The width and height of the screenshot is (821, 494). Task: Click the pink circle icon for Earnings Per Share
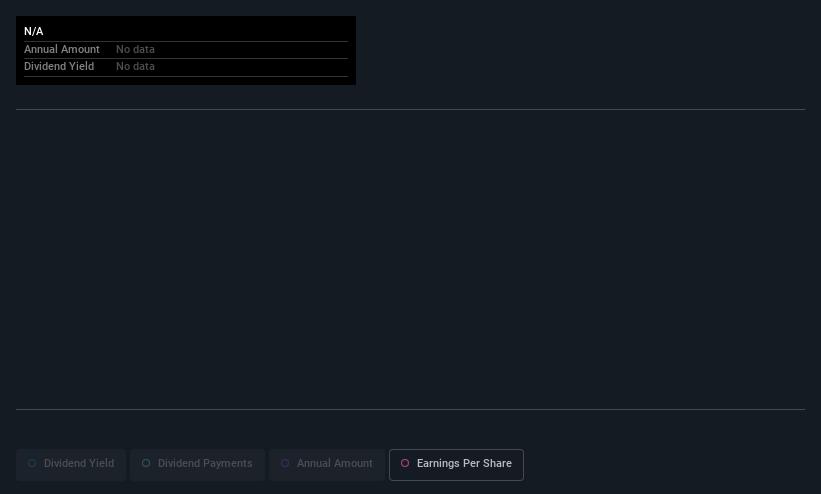point(405,463)
